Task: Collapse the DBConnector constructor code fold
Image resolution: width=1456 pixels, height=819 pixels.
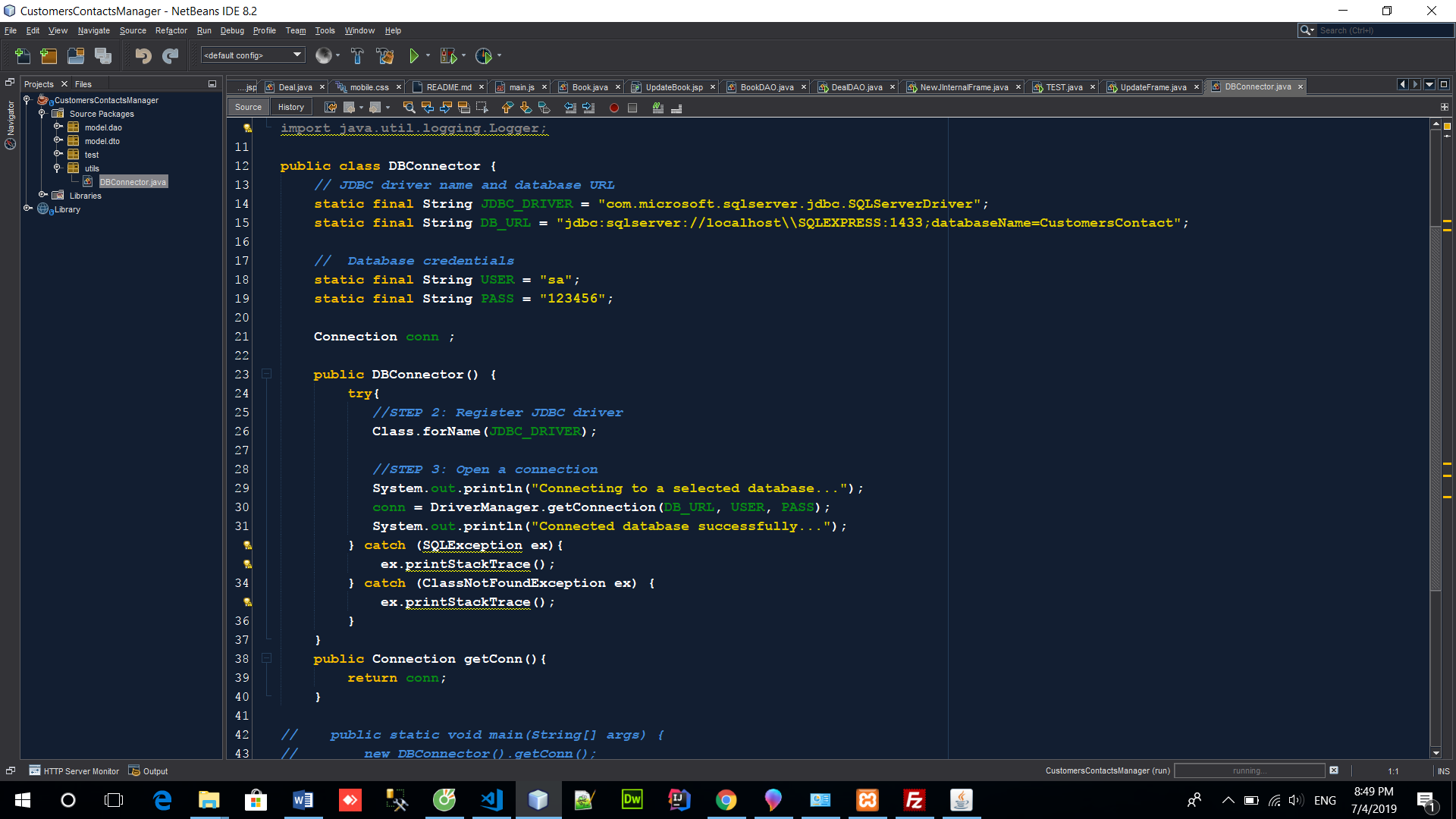Action: [266, 374]
